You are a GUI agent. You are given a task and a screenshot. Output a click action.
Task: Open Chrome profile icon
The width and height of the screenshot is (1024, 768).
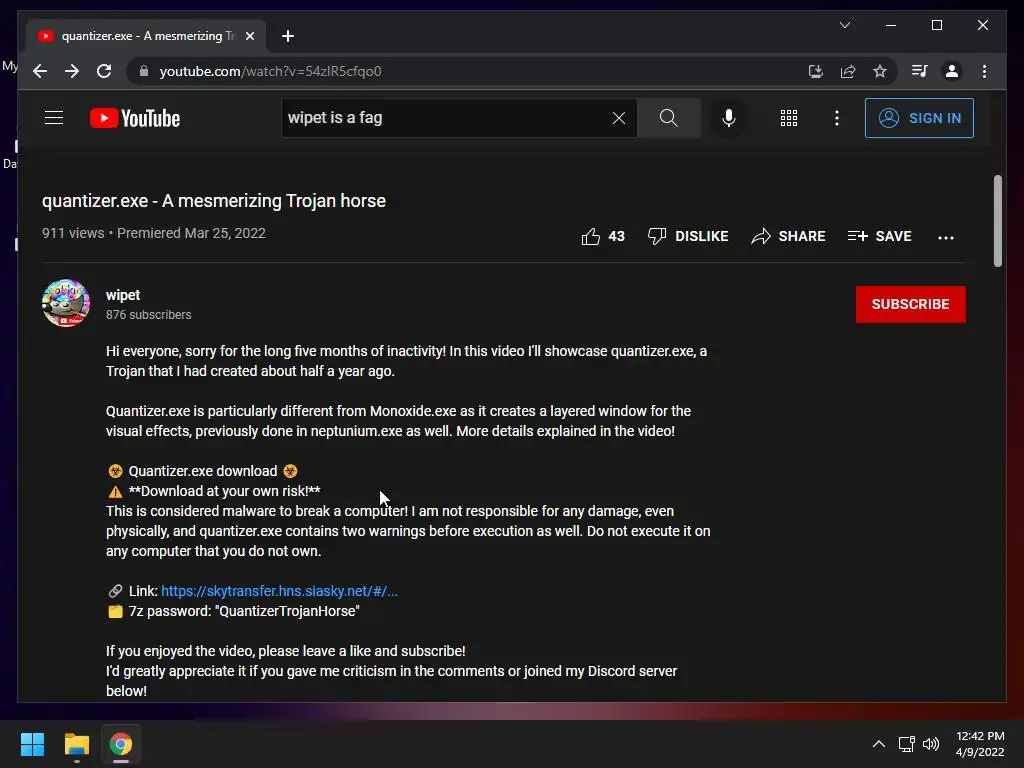[x=952, y=71]
